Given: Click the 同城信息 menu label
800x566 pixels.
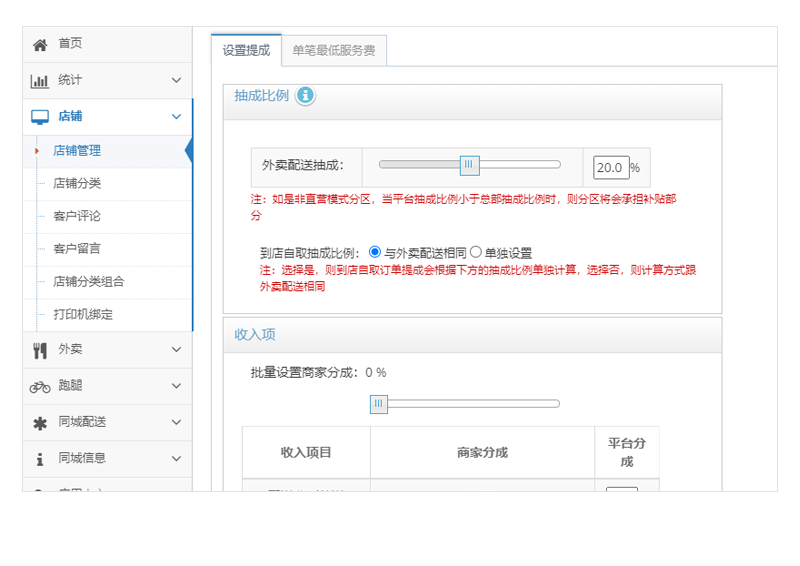Looking at the screenshot, I should [x=82, y=458].
